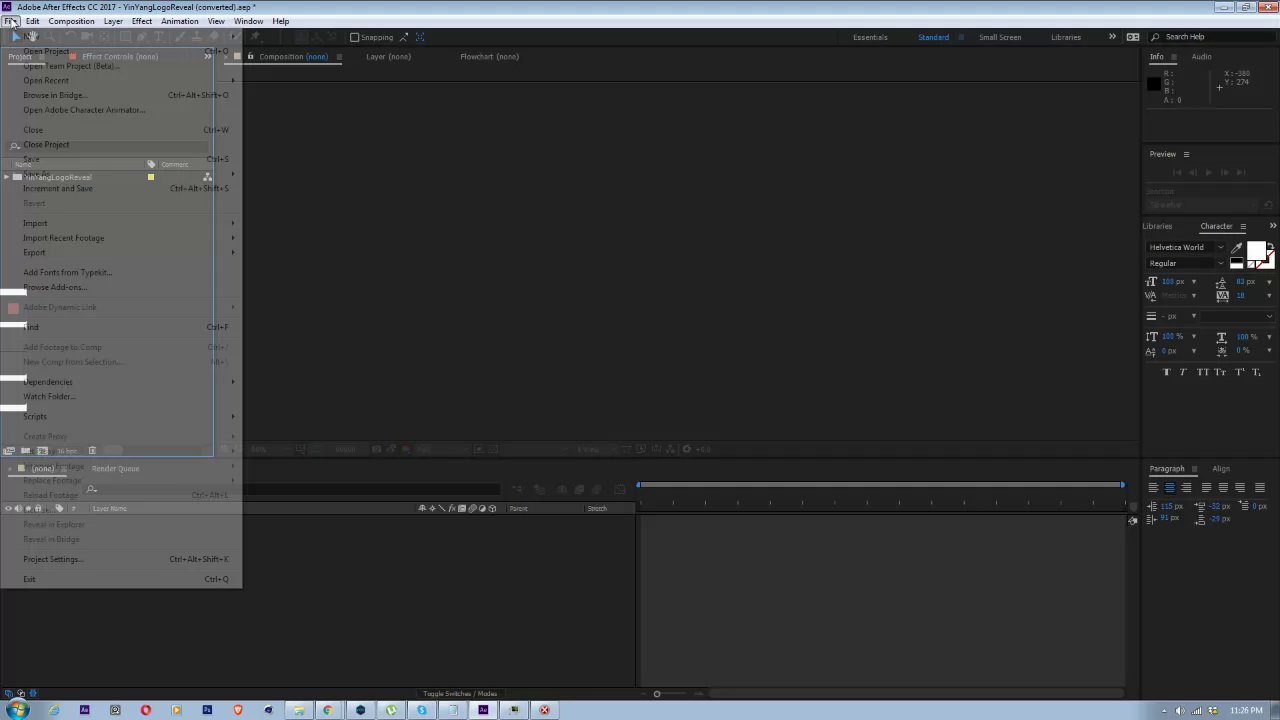The width and height of the screenshot is (1280, 720).
Task: Click the time navigator bar
Action: click(x=880, y=485)
